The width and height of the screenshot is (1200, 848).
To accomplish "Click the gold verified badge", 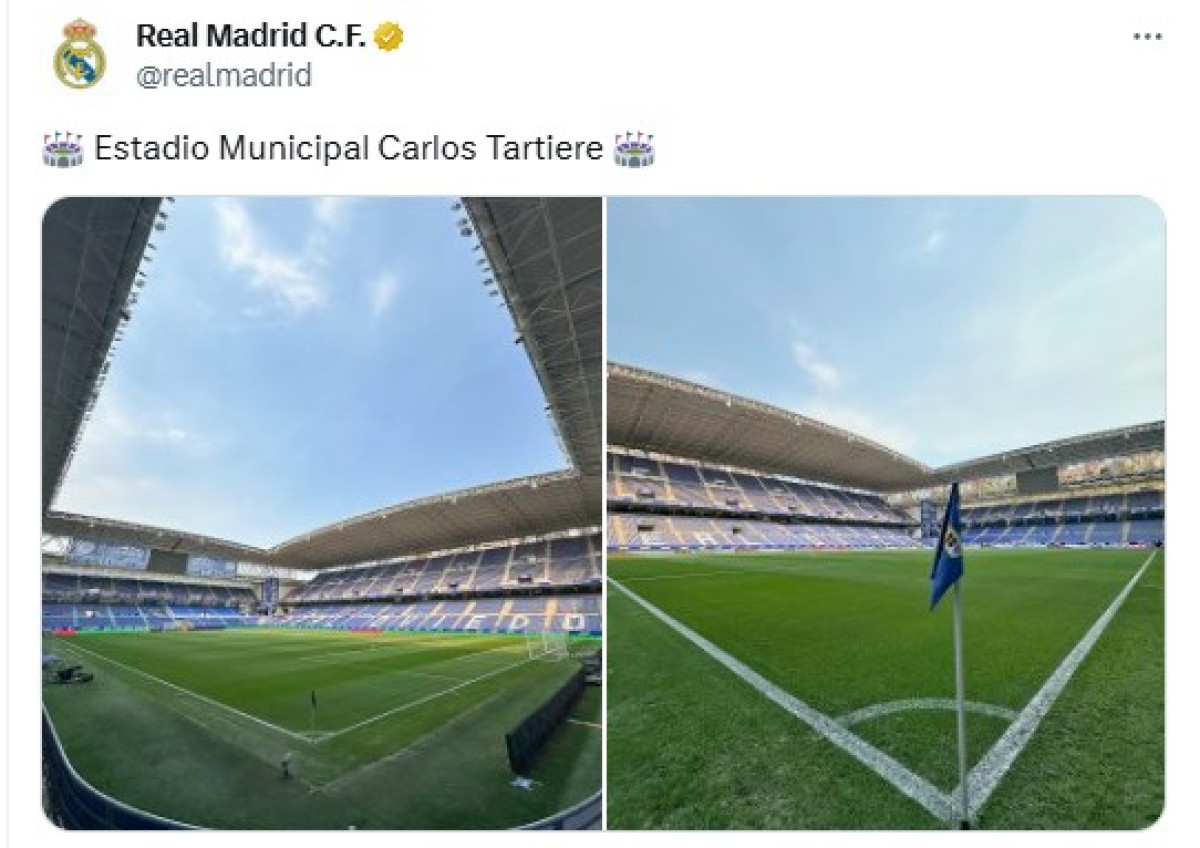I will (389, 37).
